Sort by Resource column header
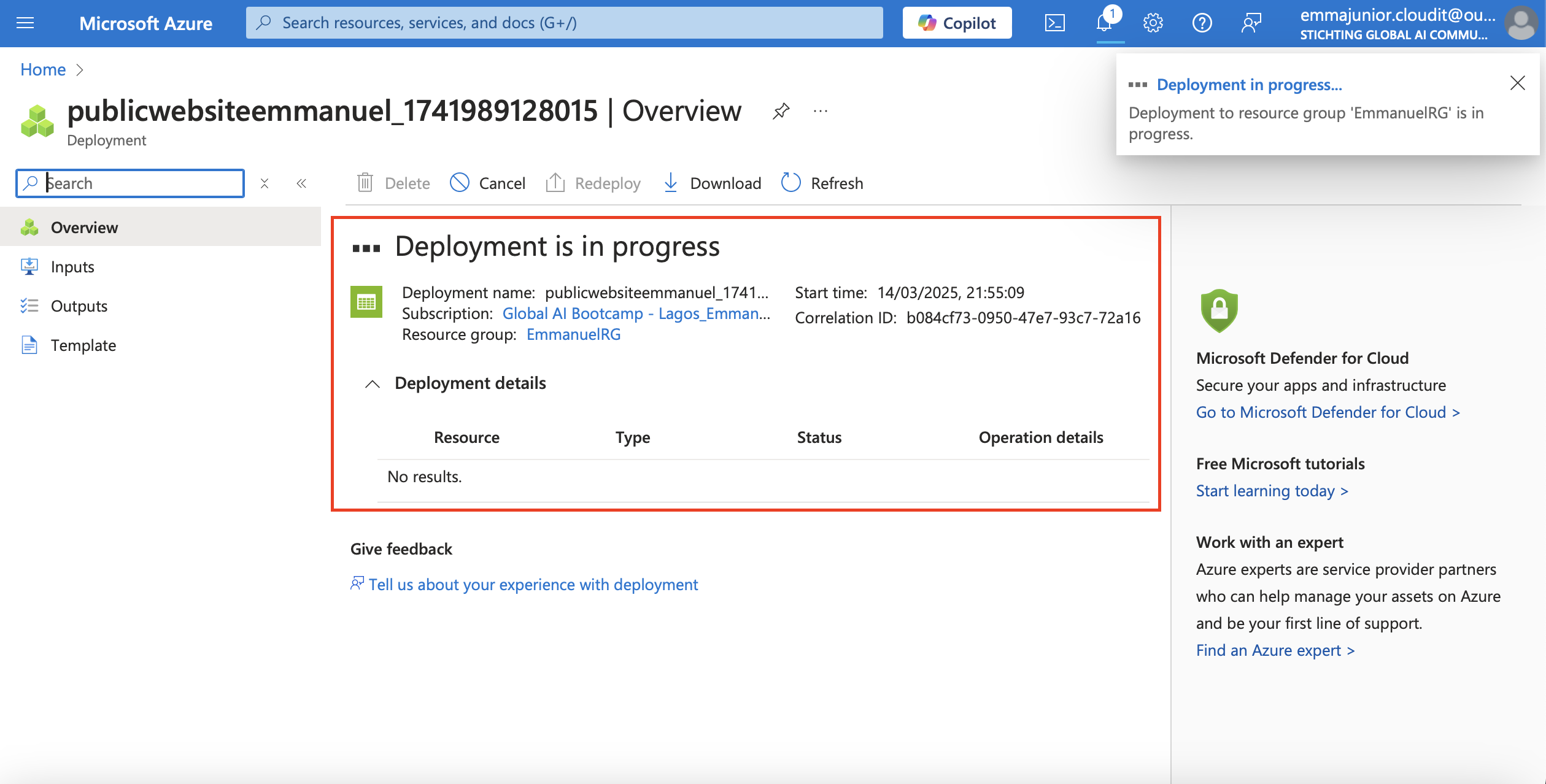Viewport: 1546px width, 784px height. [x=466, y=437]
